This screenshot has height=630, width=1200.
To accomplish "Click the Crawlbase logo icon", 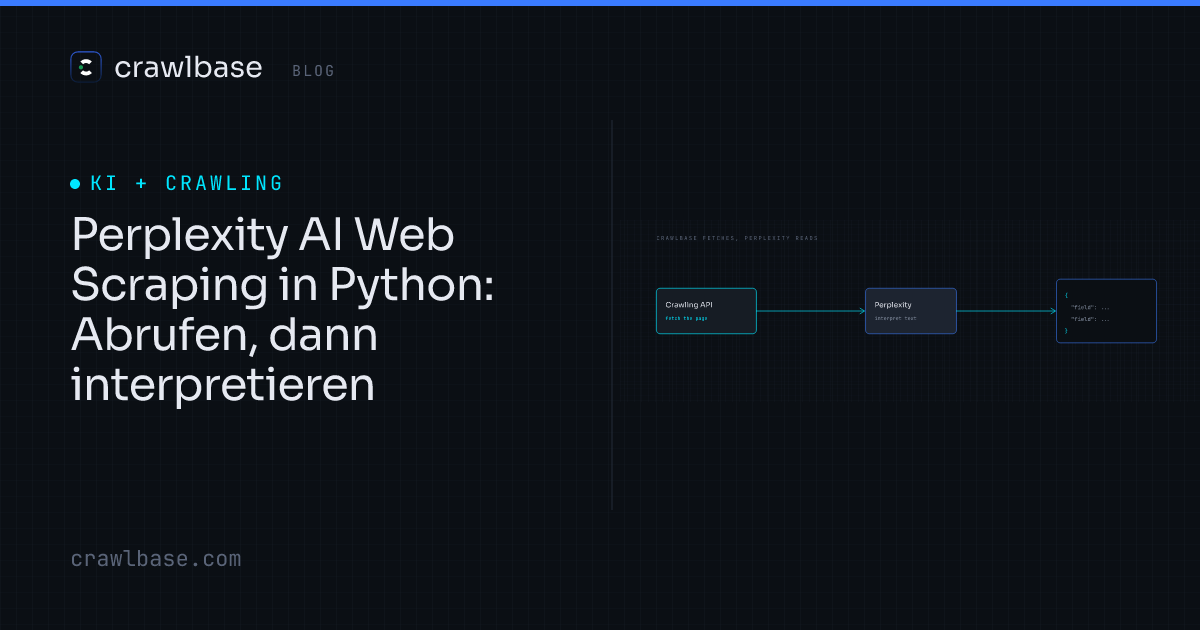I will (86, 67).
